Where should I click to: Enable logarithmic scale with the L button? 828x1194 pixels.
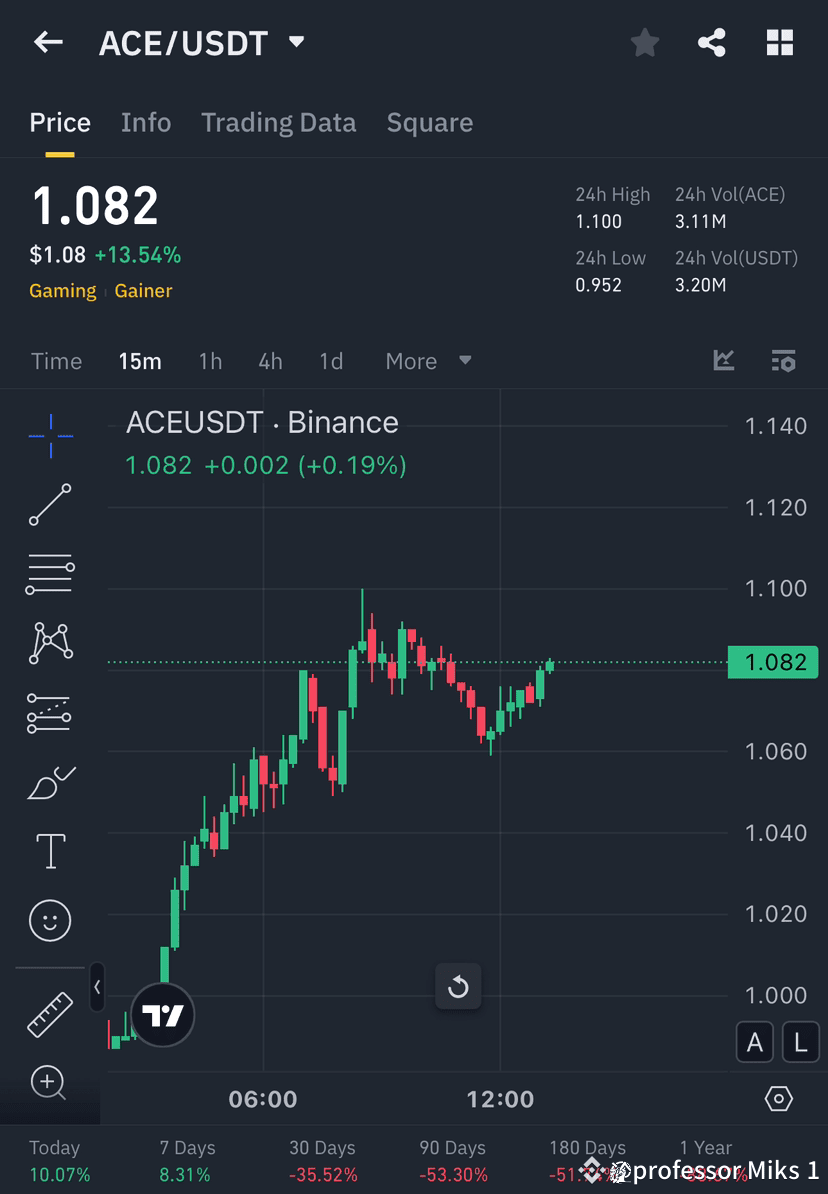(x=800, y=1042)
